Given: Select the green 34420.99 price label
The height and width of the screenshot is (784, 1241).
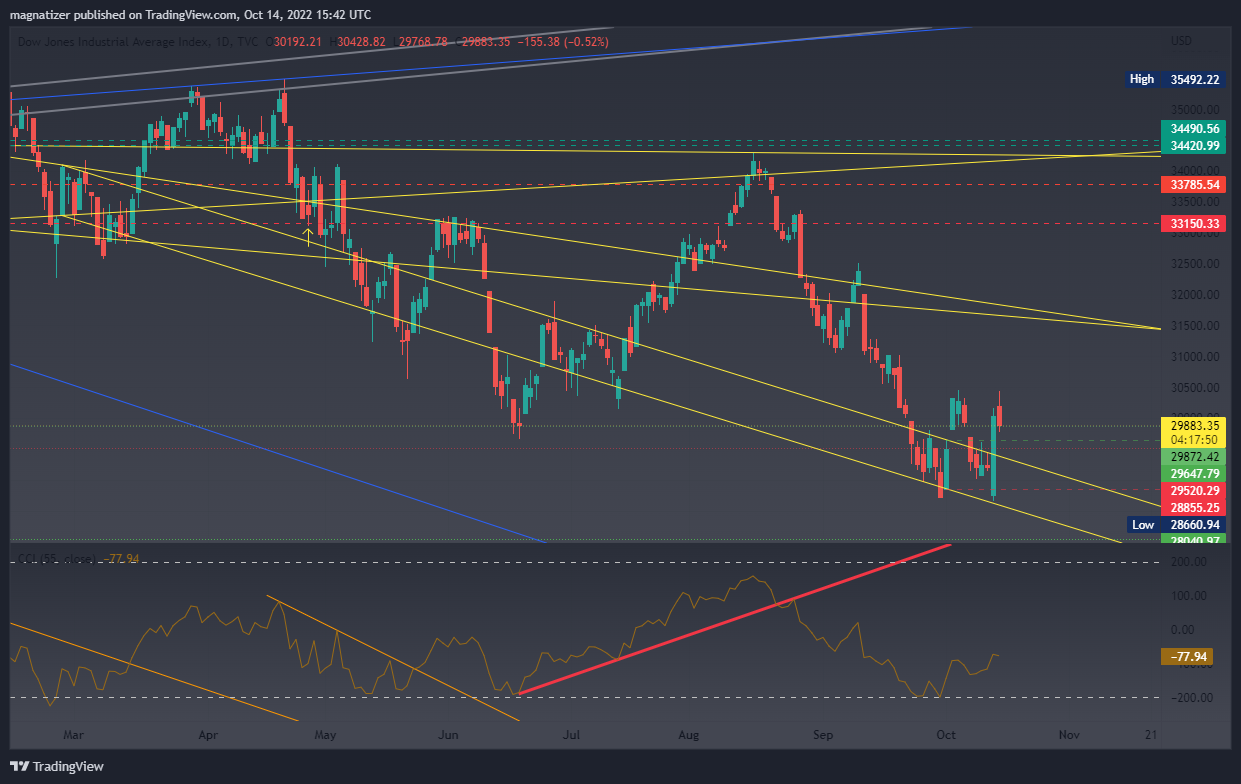Looking at the screenshot, I should click(x=1195, y=146).
